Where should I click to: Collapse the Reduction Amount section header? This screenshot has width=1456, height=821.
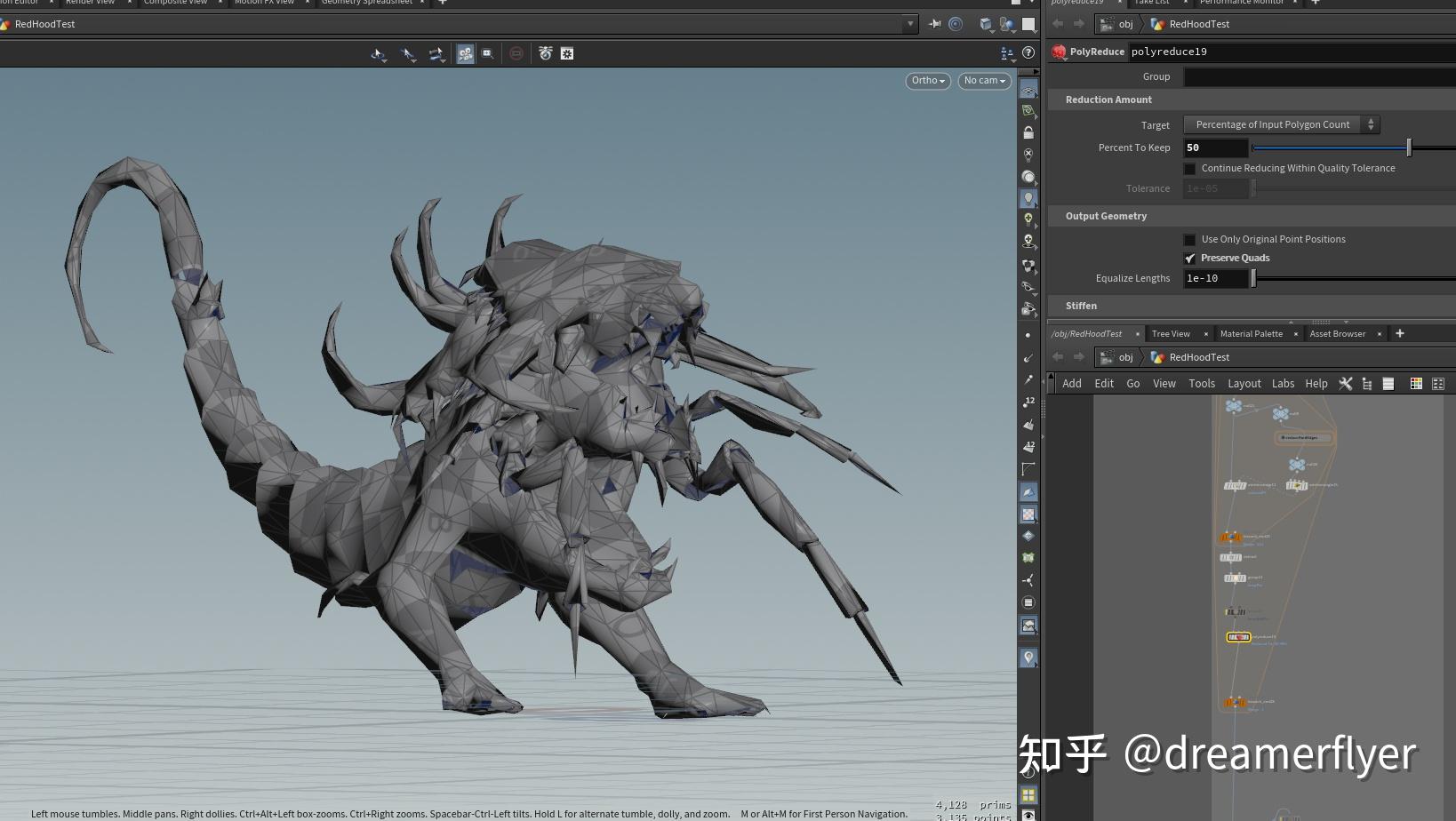(1108, 100)
